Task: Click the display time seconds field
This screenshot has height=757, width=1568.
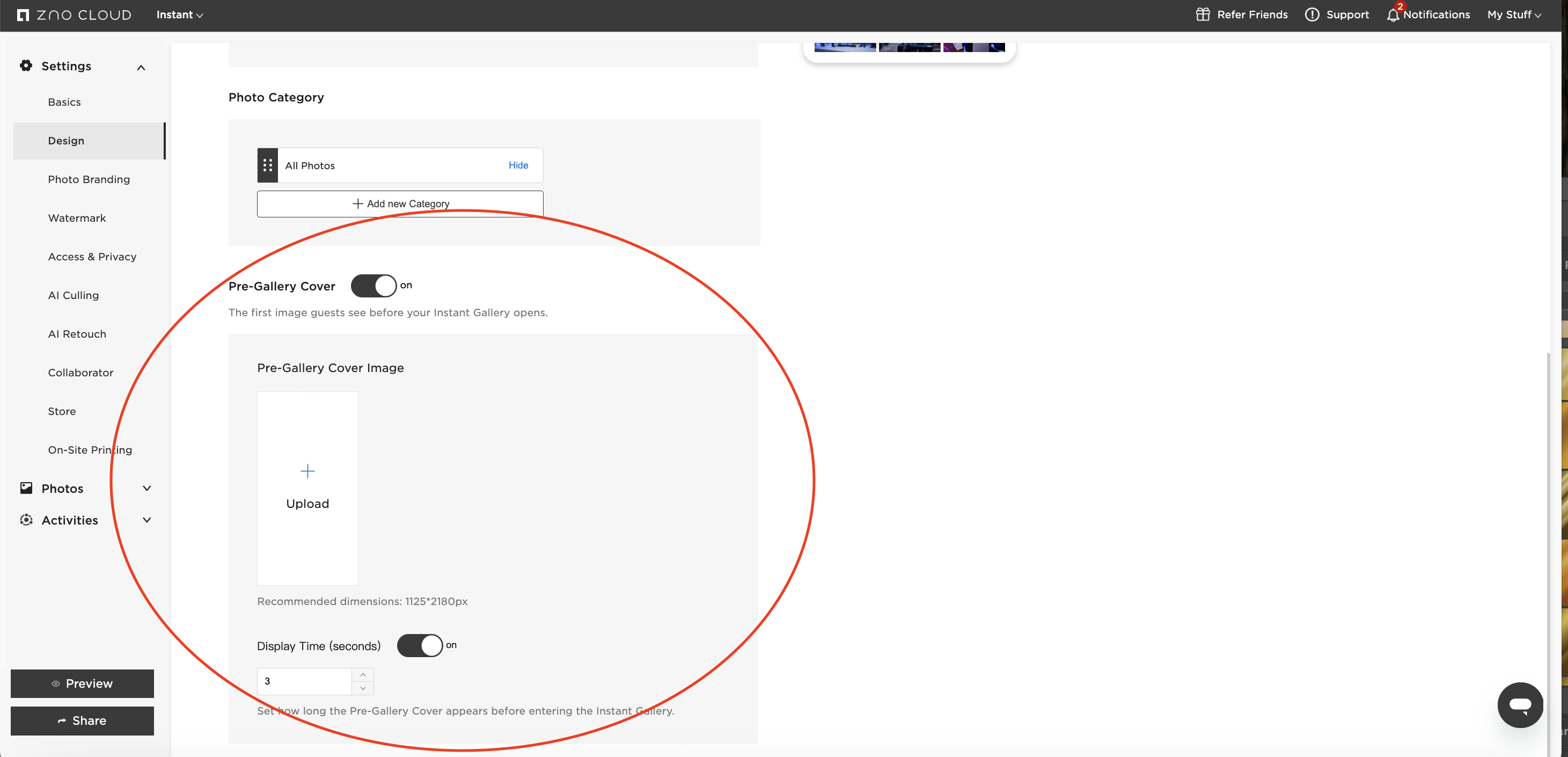Action: [304, 681]
